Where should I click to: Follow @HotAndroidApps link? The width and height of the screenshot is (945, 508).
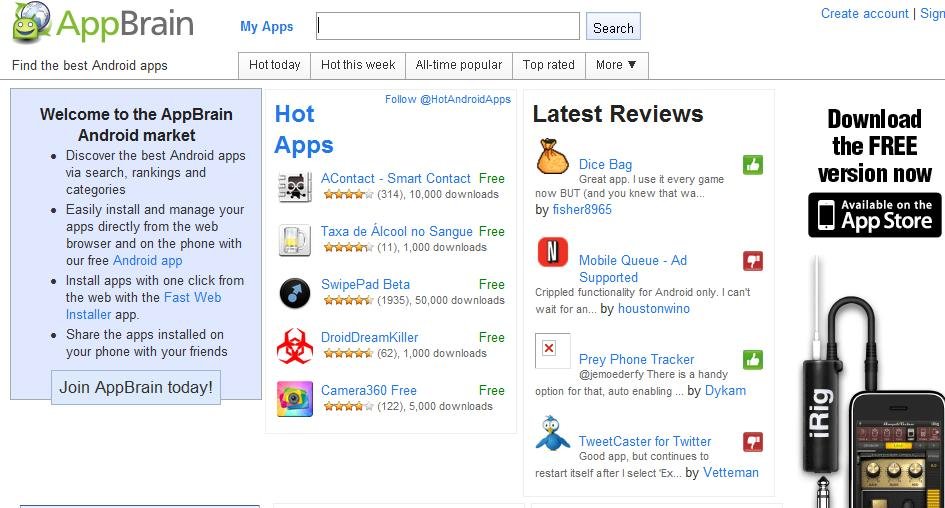(x=448, y=99)
